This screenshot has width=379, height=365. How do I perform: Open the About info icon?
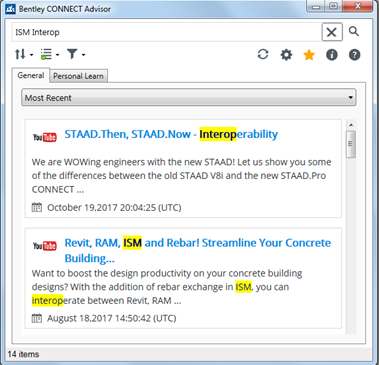pos(332,55)
